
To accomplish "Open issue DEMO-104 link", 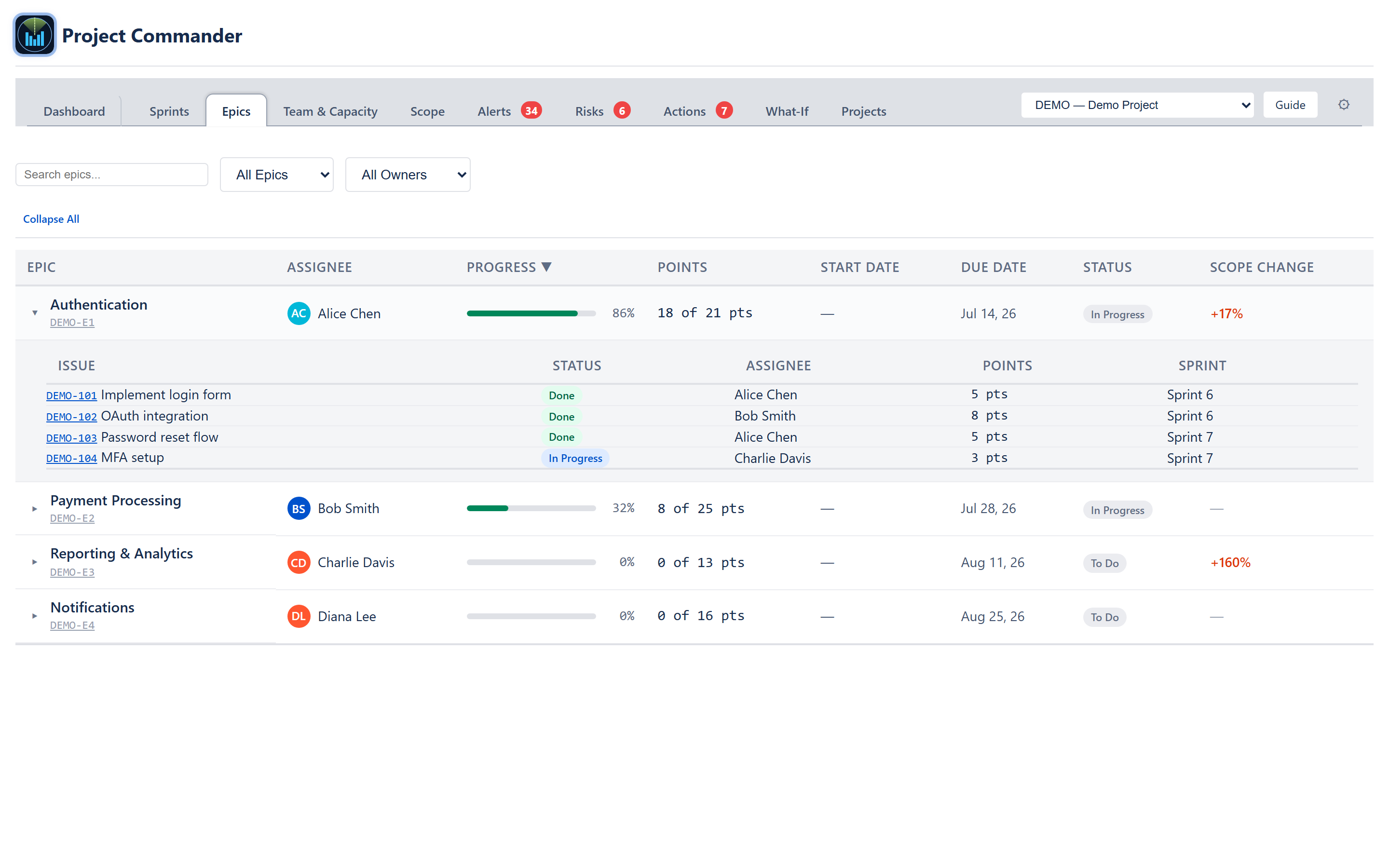I will [x=71, y=459].
